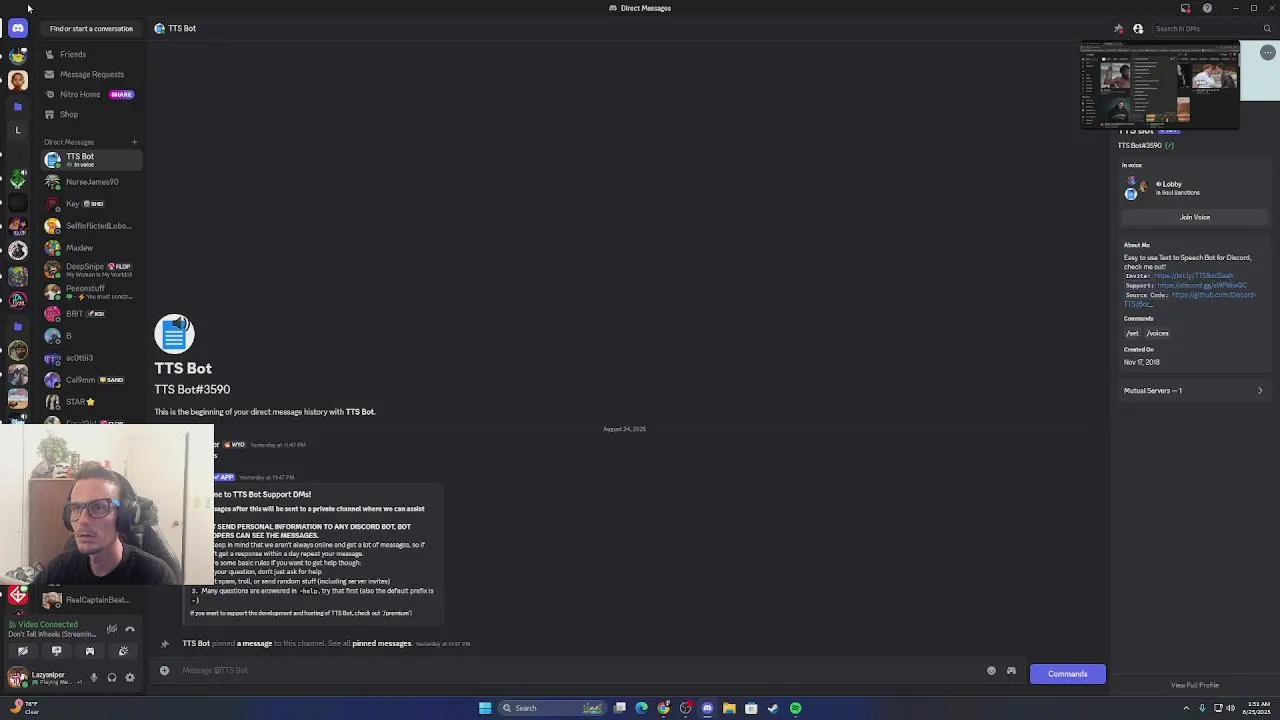Open the volume icon in system tray

click(1230, 708)
